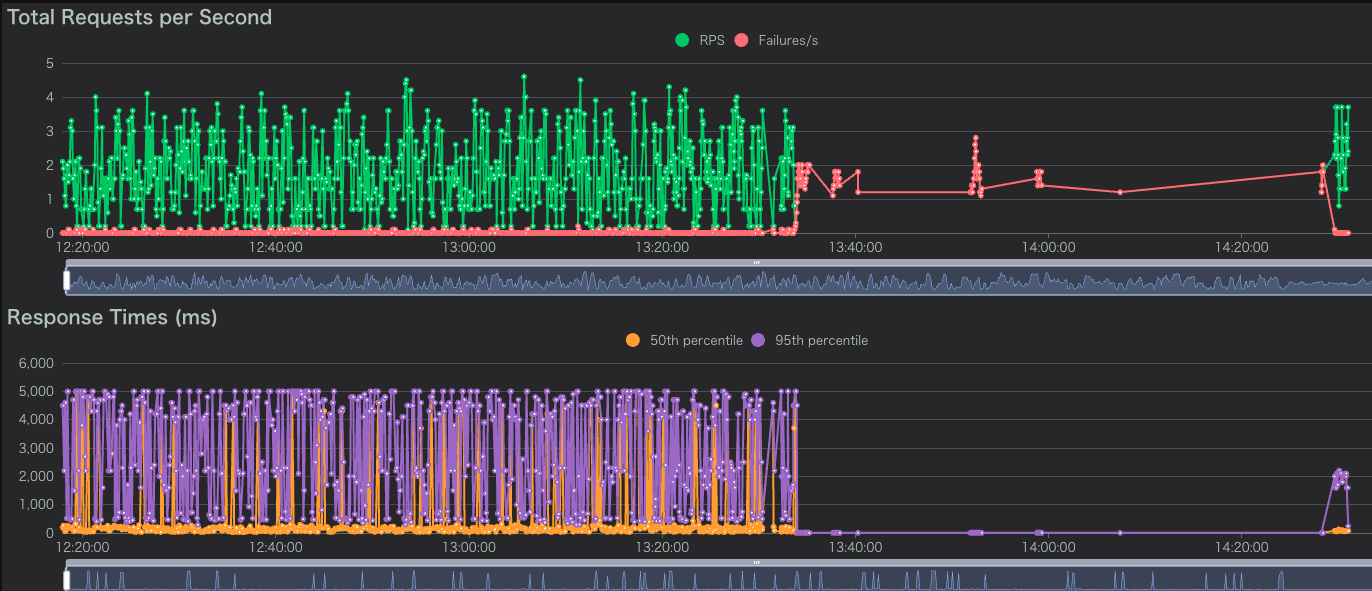Click center grip atop the response times zoom slider
This screenshot has height=591, width=1372.
pyautogui.click(x=756, y=563)
